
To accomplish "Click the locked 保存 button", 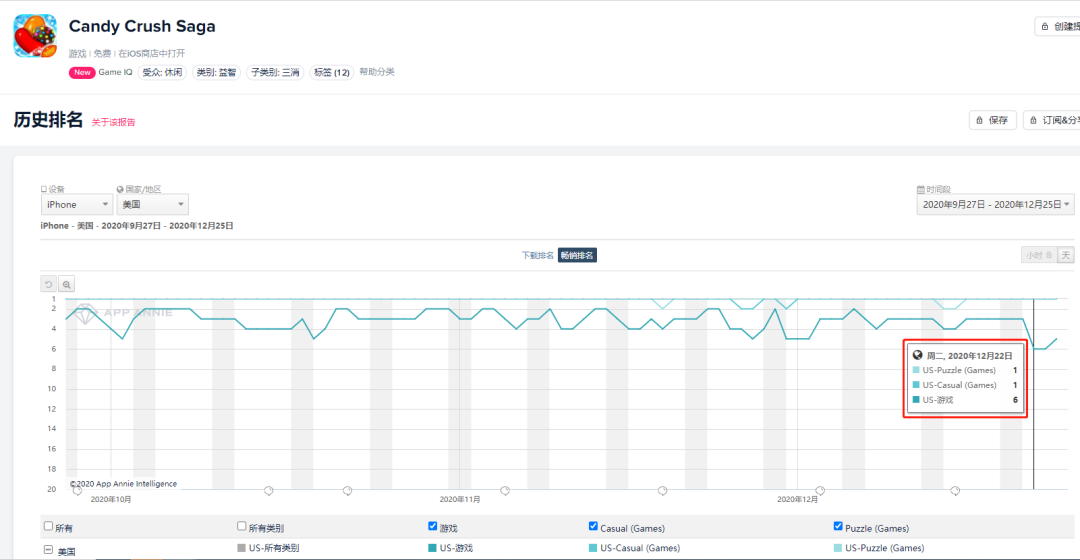I will click(993, 120).
